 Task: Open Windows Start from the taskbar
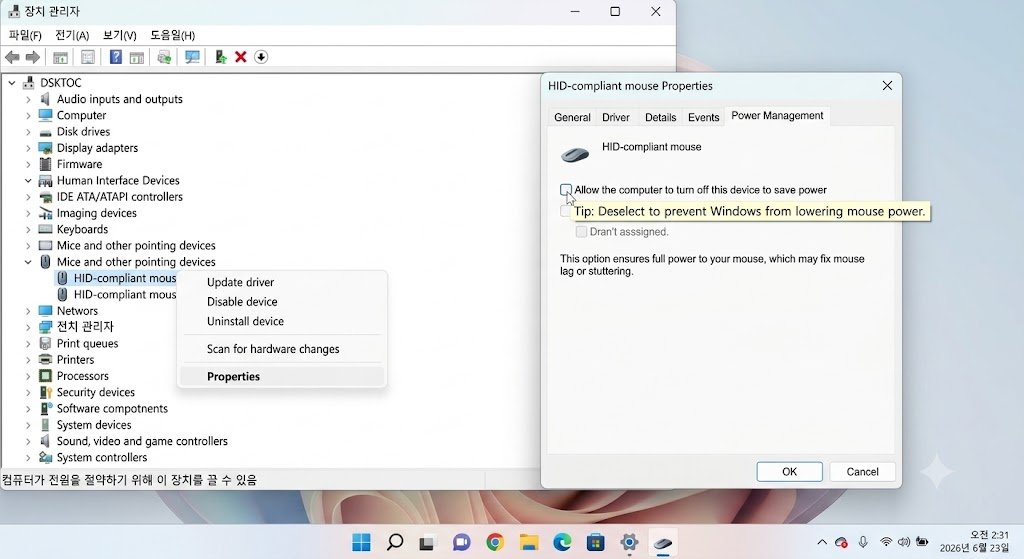(361, 542)
